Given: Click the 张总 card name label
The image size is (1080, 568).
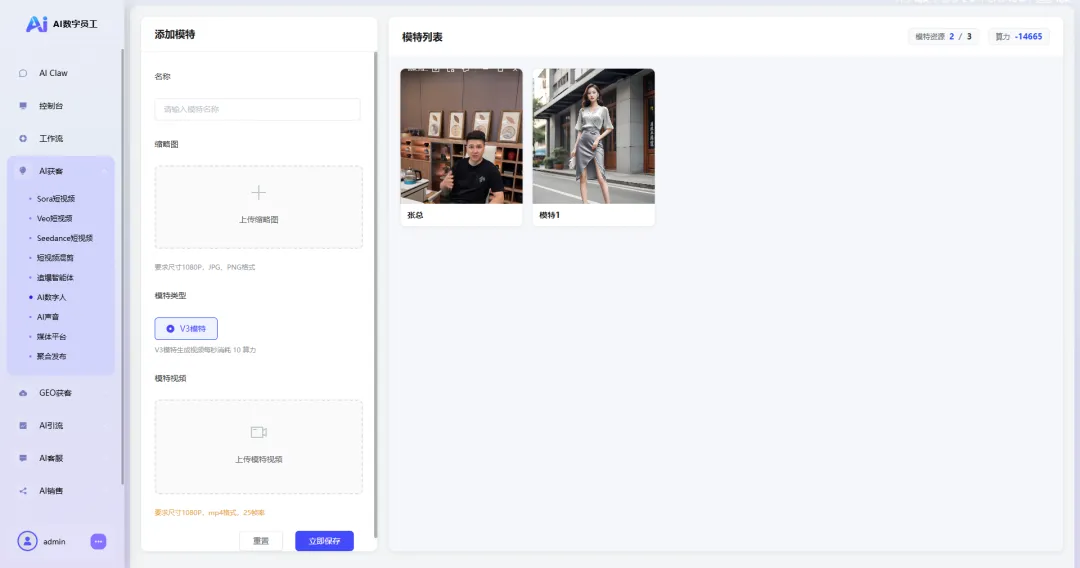Looking at the screenshot, I should (x=415, y=215).
